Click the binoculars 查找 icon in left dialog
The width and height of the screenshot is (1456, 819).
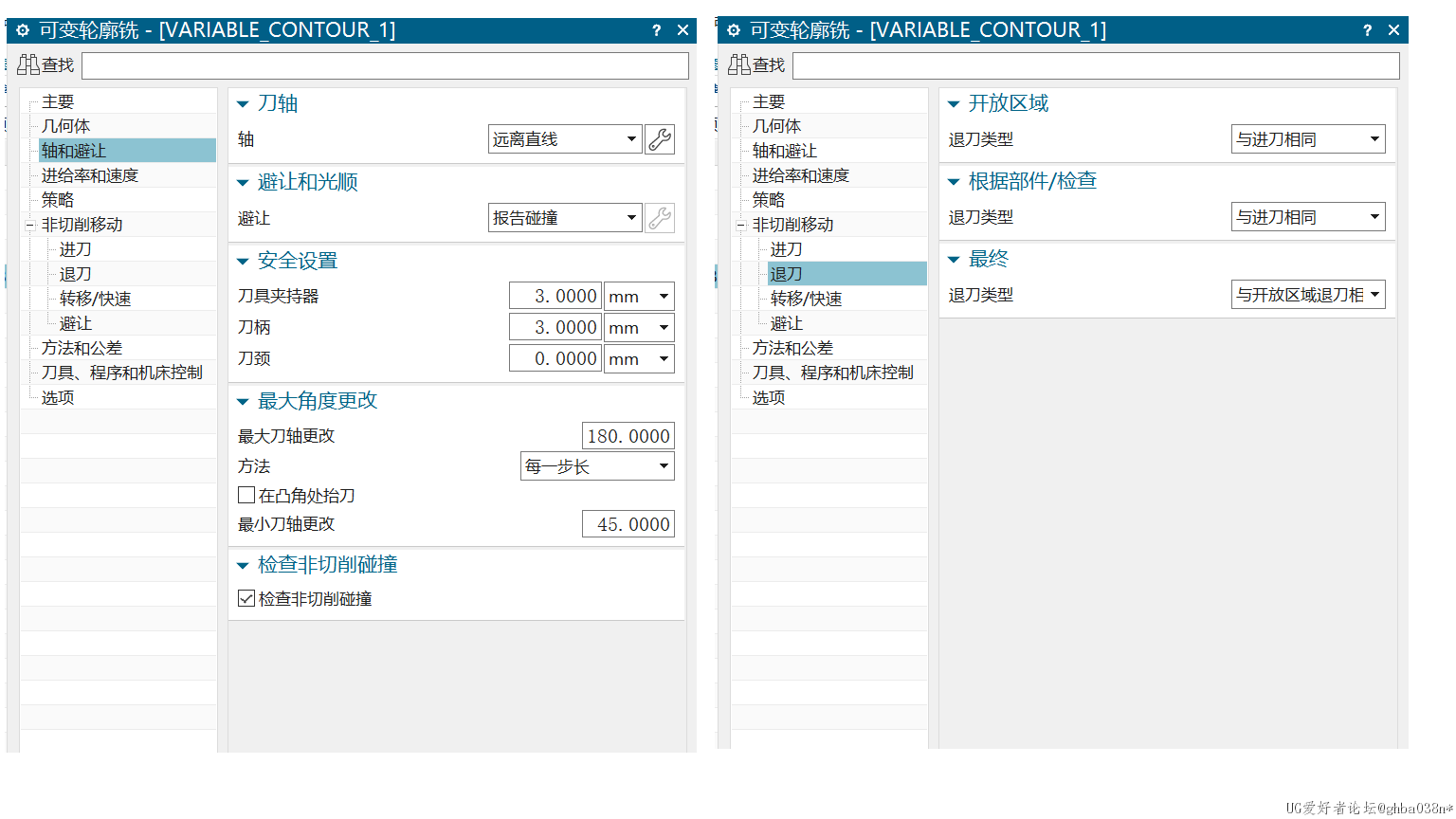click(x=28, y=64)
